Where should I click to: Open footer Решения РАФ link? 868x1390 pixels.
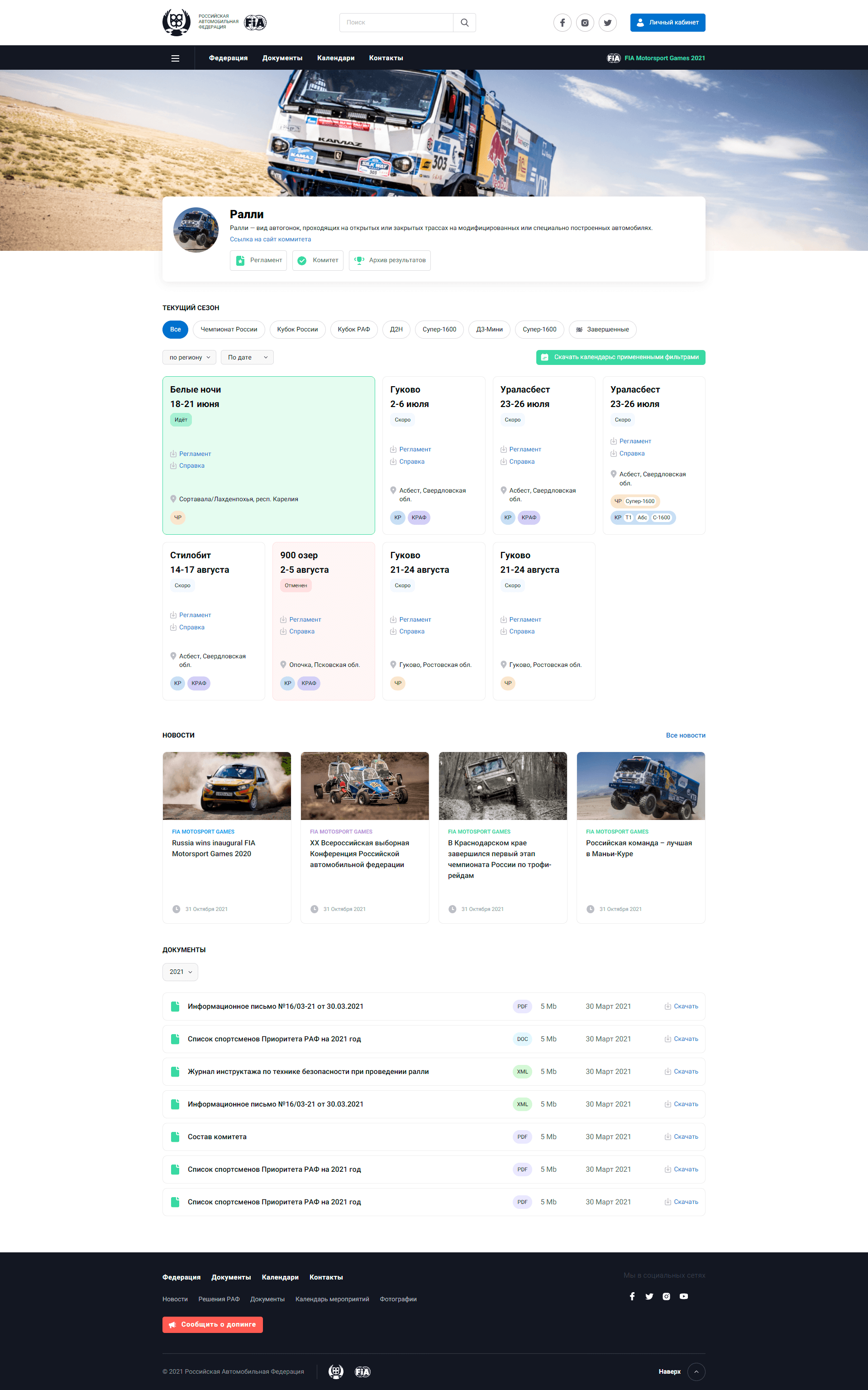click(219, 1299)
